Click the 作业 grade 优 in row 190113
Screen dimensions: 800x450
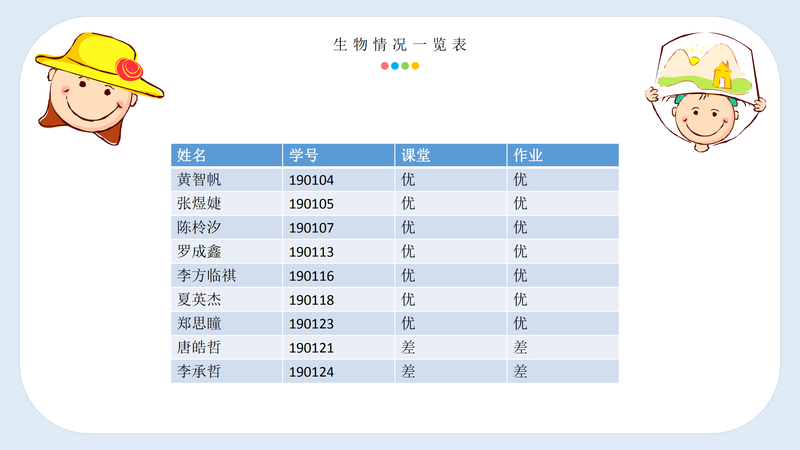(520, 252)
